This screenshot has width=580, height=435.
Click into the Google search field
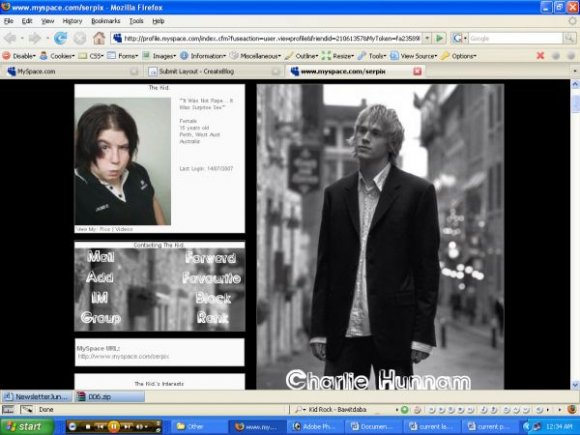click(x=515, y=38)
